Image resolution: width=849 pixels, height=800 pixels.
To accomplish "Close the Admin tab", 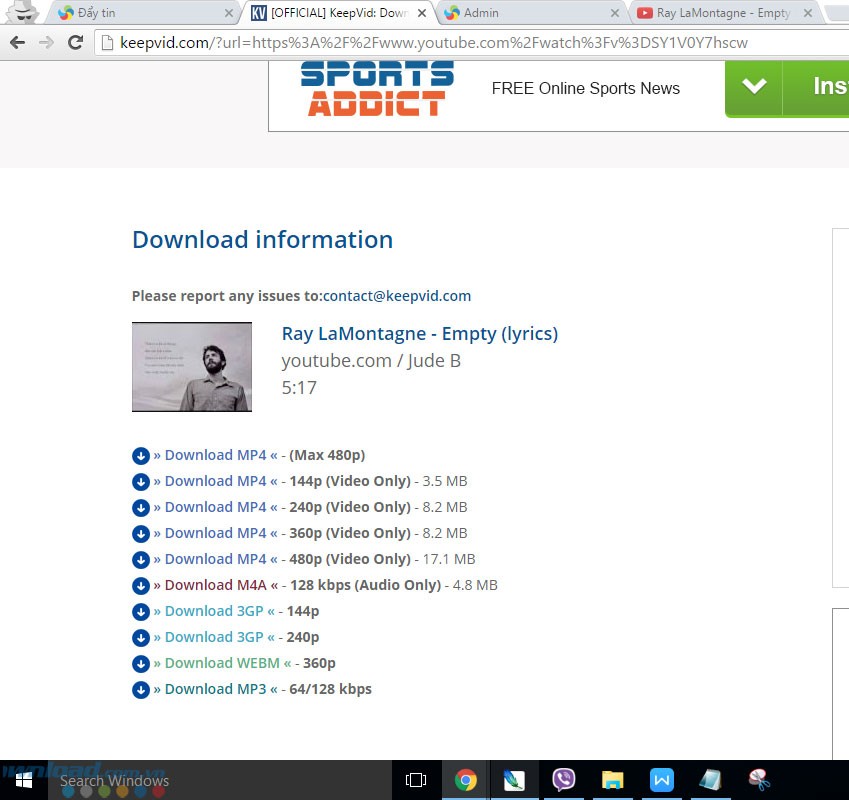I will tap(615, 13).
